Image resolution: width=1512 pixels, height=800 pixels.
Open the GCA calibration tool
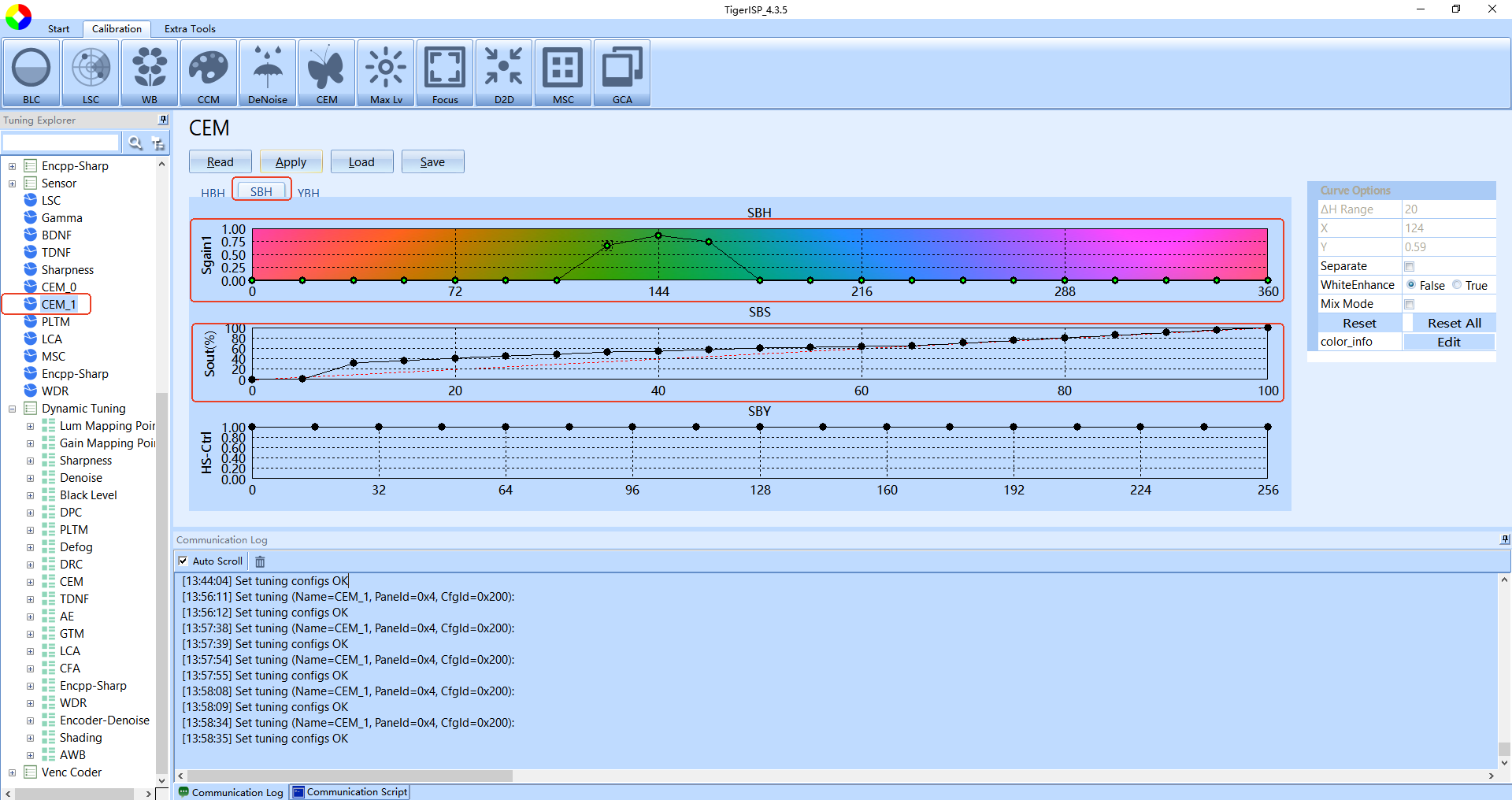tap(622, 73)
